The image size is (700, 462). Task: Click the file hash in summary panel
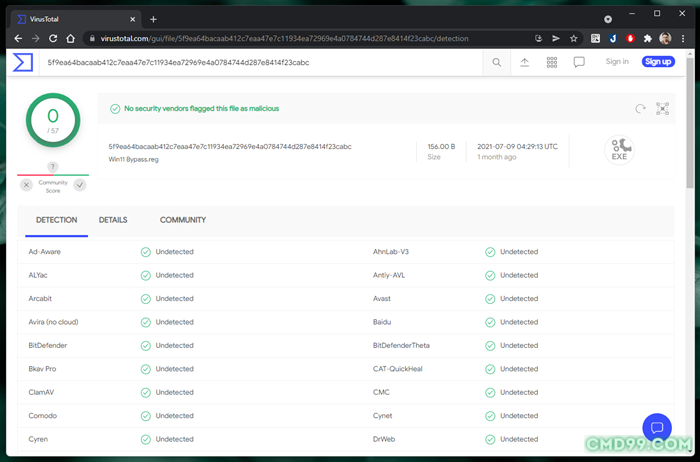coord(230,146)
